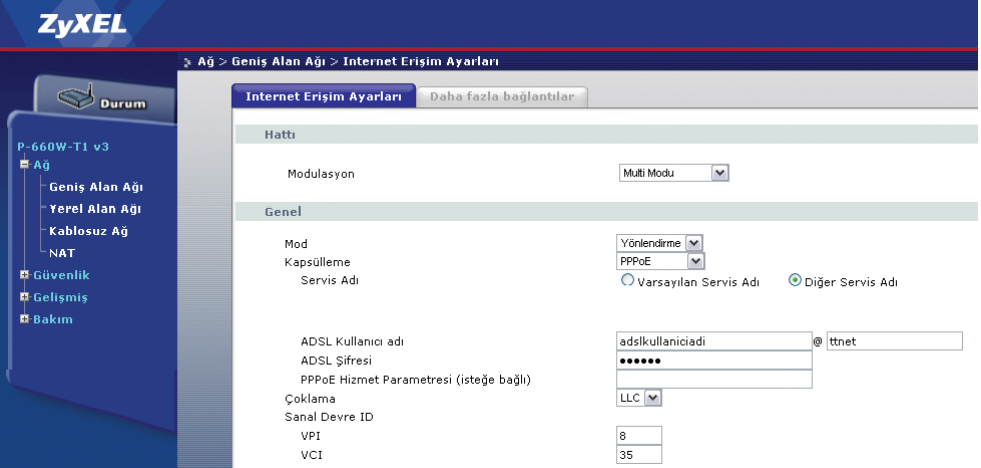This screenshot has height=468, width=981.
Task: Click the ADSL Şifresi password field
Action: click(713, 360)
